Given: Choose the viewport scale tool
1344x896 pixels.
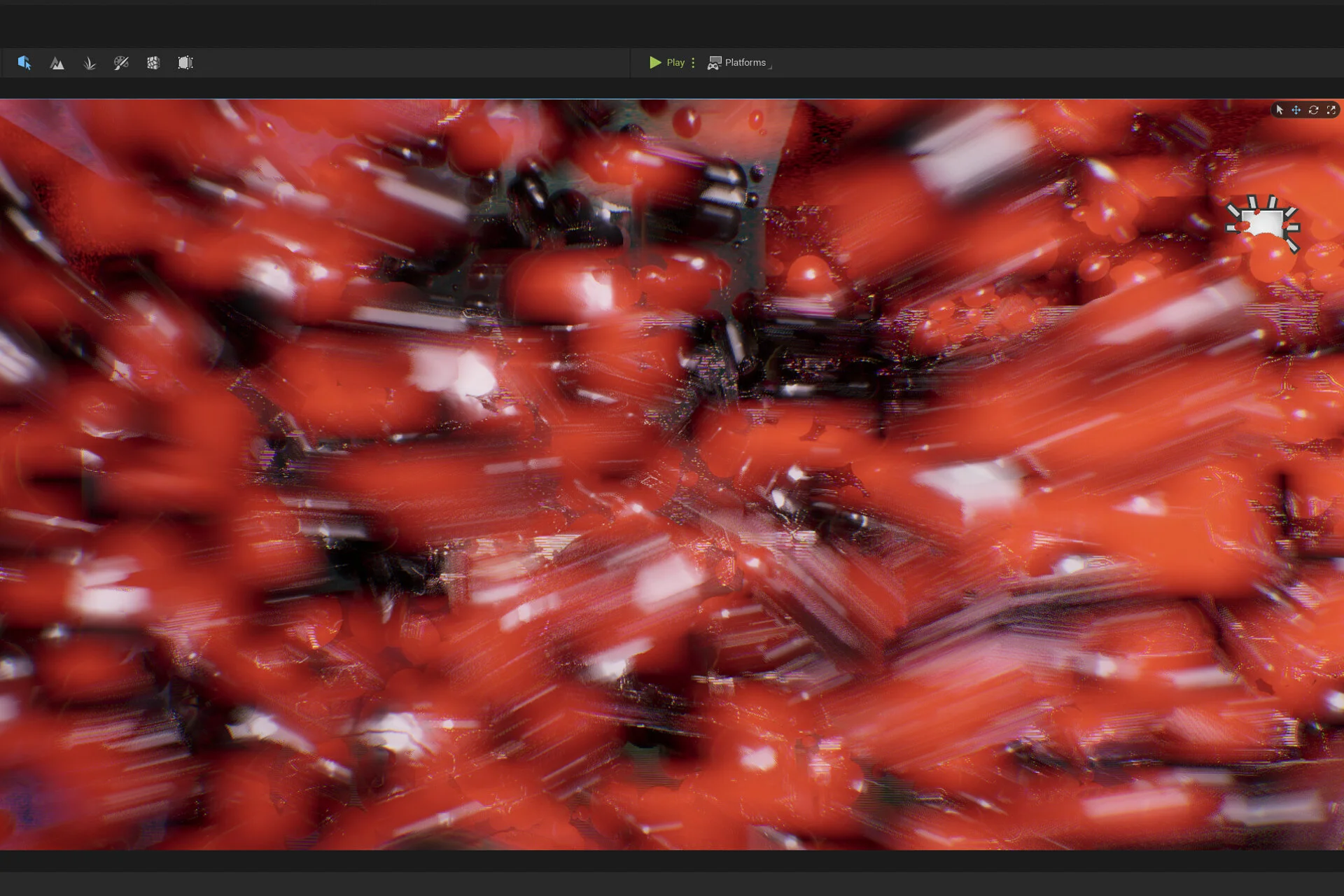Looking at the screenshot, I should 1331,110.
